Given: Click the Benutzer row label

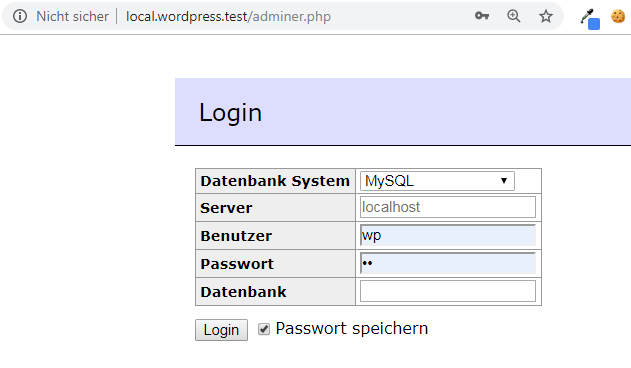Looking at the screenshot, I should click(236, 236).
